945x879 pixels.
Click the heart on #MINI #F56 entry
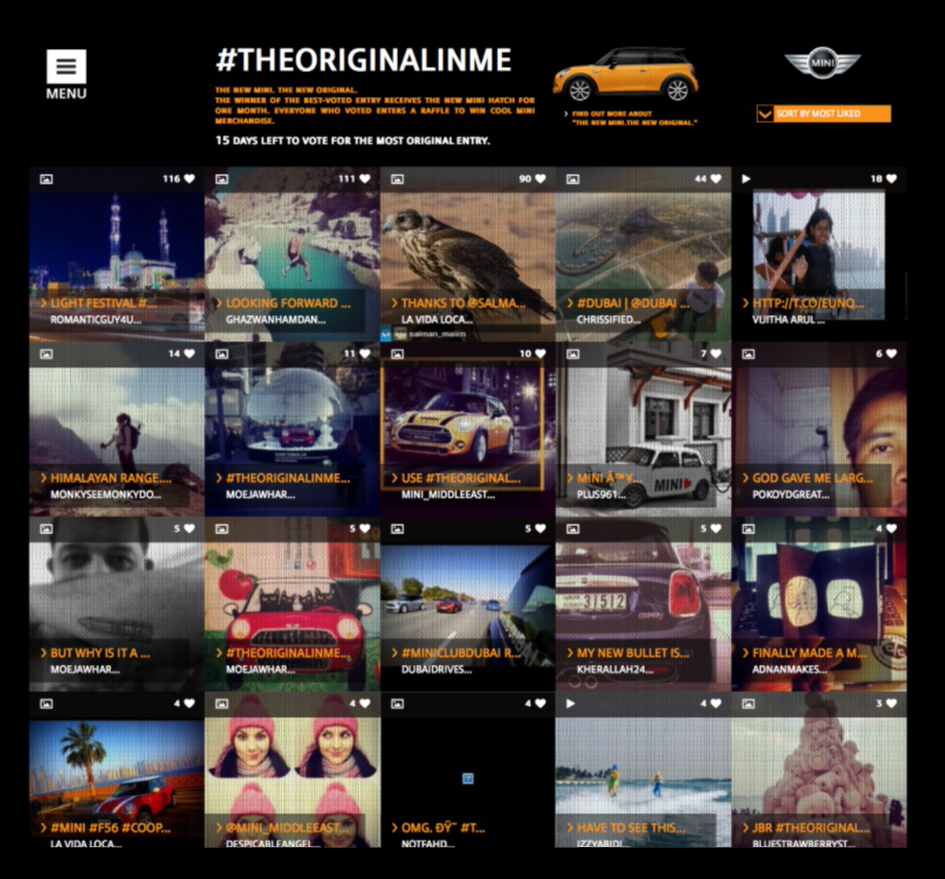(189, 703)
